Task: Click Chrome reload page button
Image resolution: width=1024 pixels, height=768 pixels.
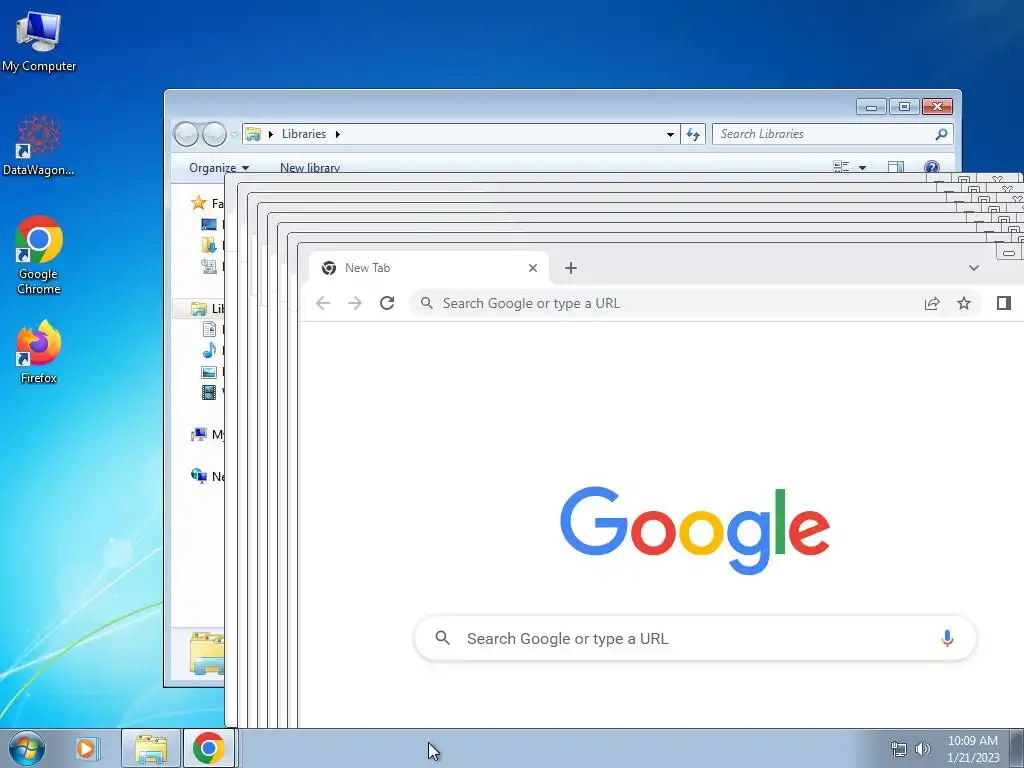Action: [x=387, y=303]
